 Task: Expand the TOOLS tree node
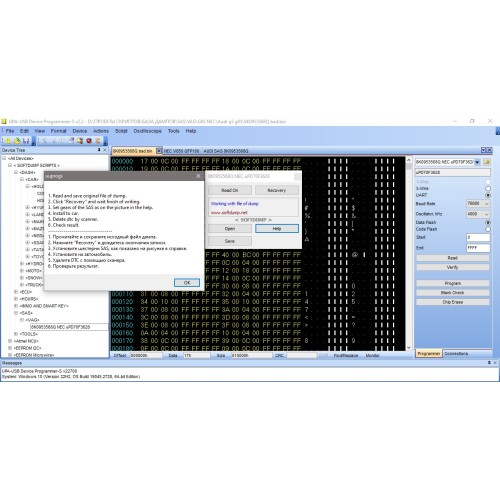click(16, 334)
